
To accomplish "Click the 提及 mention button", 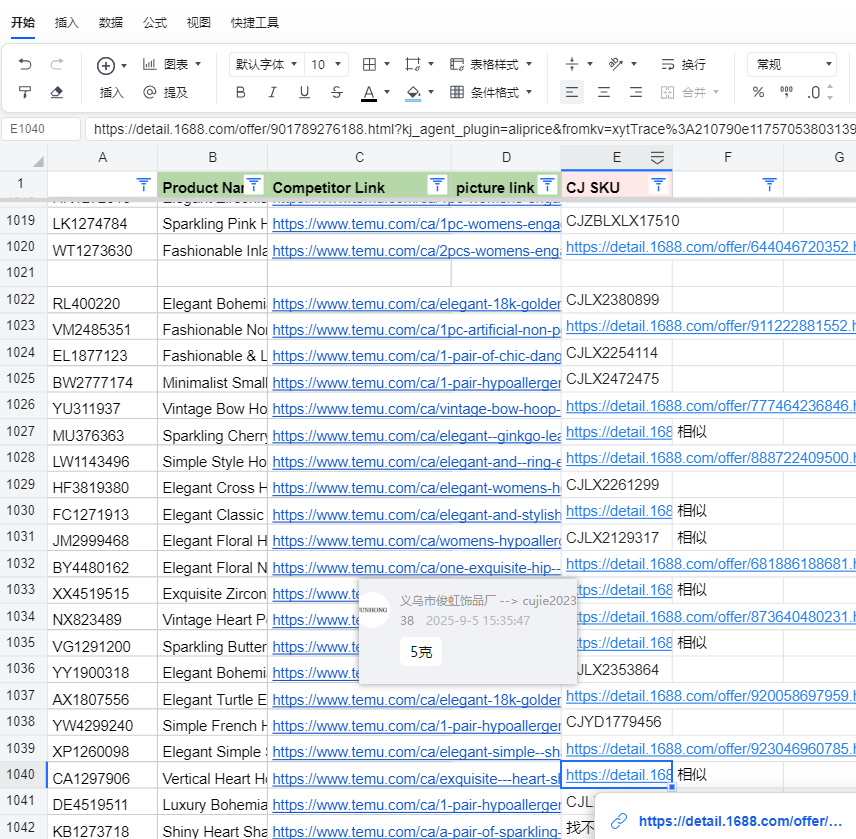I will tap(165, 92).
